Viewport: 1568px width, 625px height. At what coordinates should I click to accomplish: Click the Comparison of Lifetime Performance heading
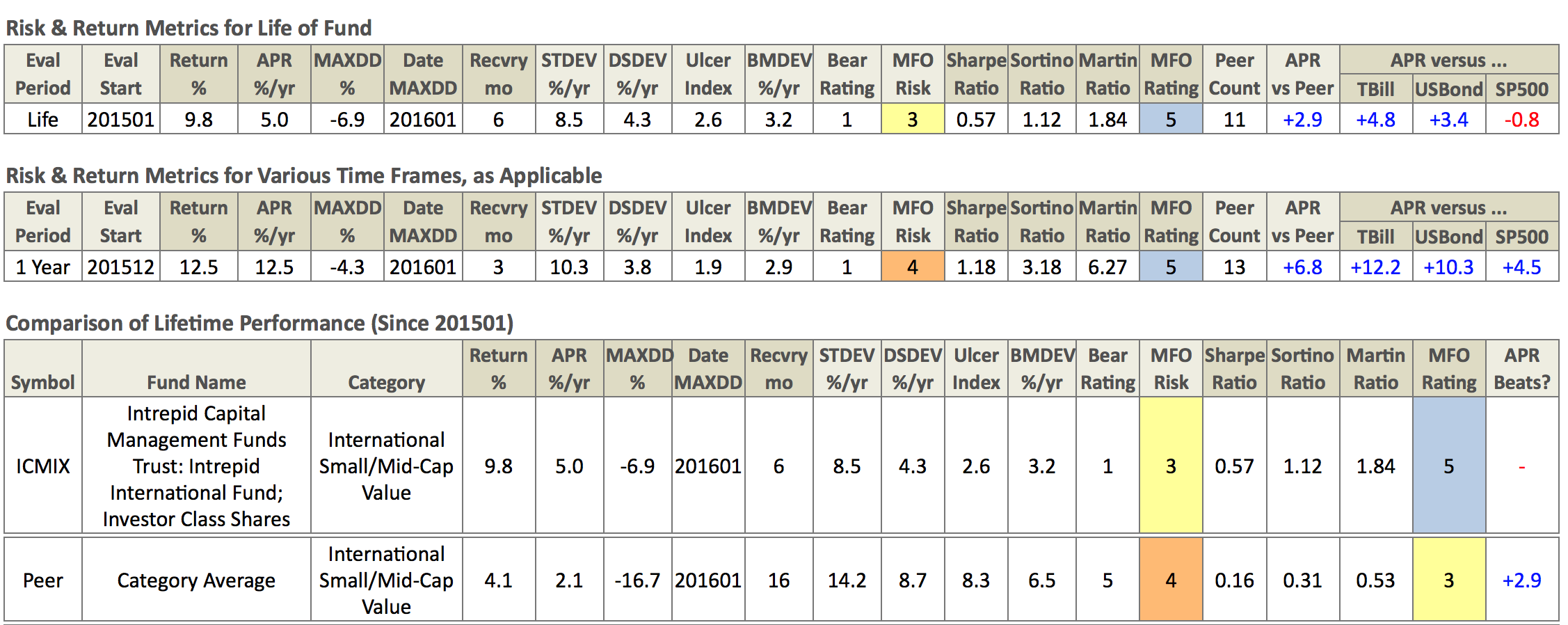(259, 323)
